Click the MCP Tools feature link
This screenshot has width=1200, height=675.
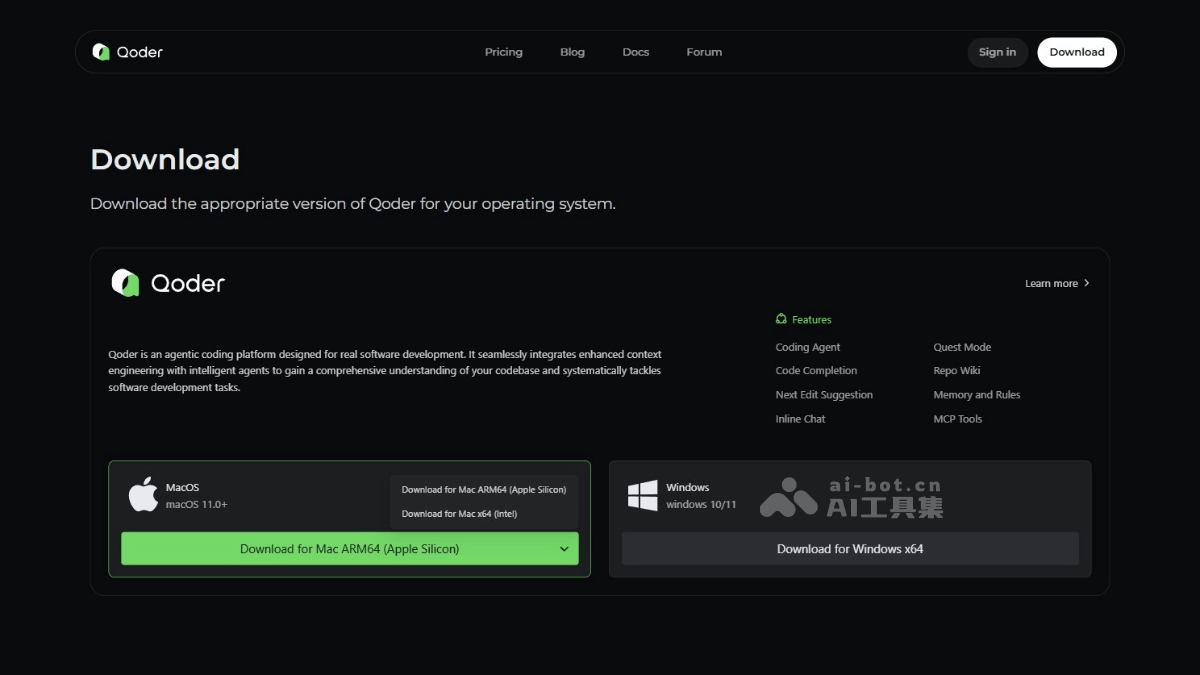pyautogui.click(x=957, y=418)
